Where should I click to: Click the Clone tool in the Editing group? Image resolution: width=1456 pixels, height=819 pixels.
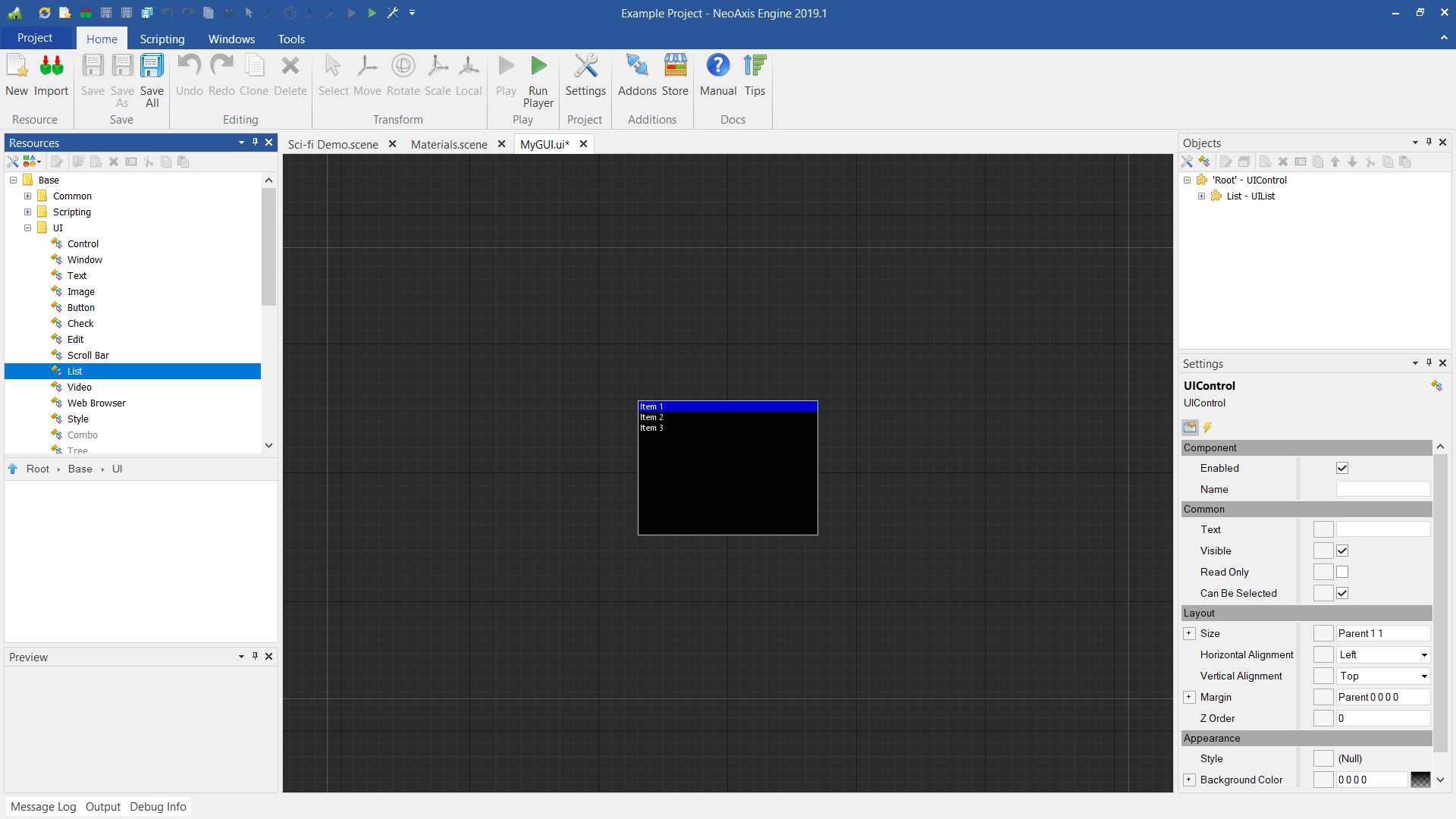(254, 76)
